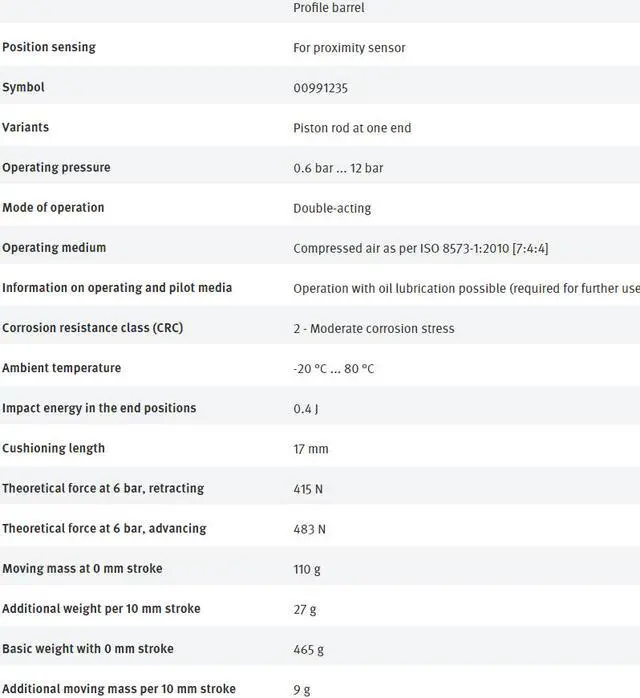Click the compressed air ISO 8573-1:2010 value
Screen dimensions: 640x698
point(420,248)
